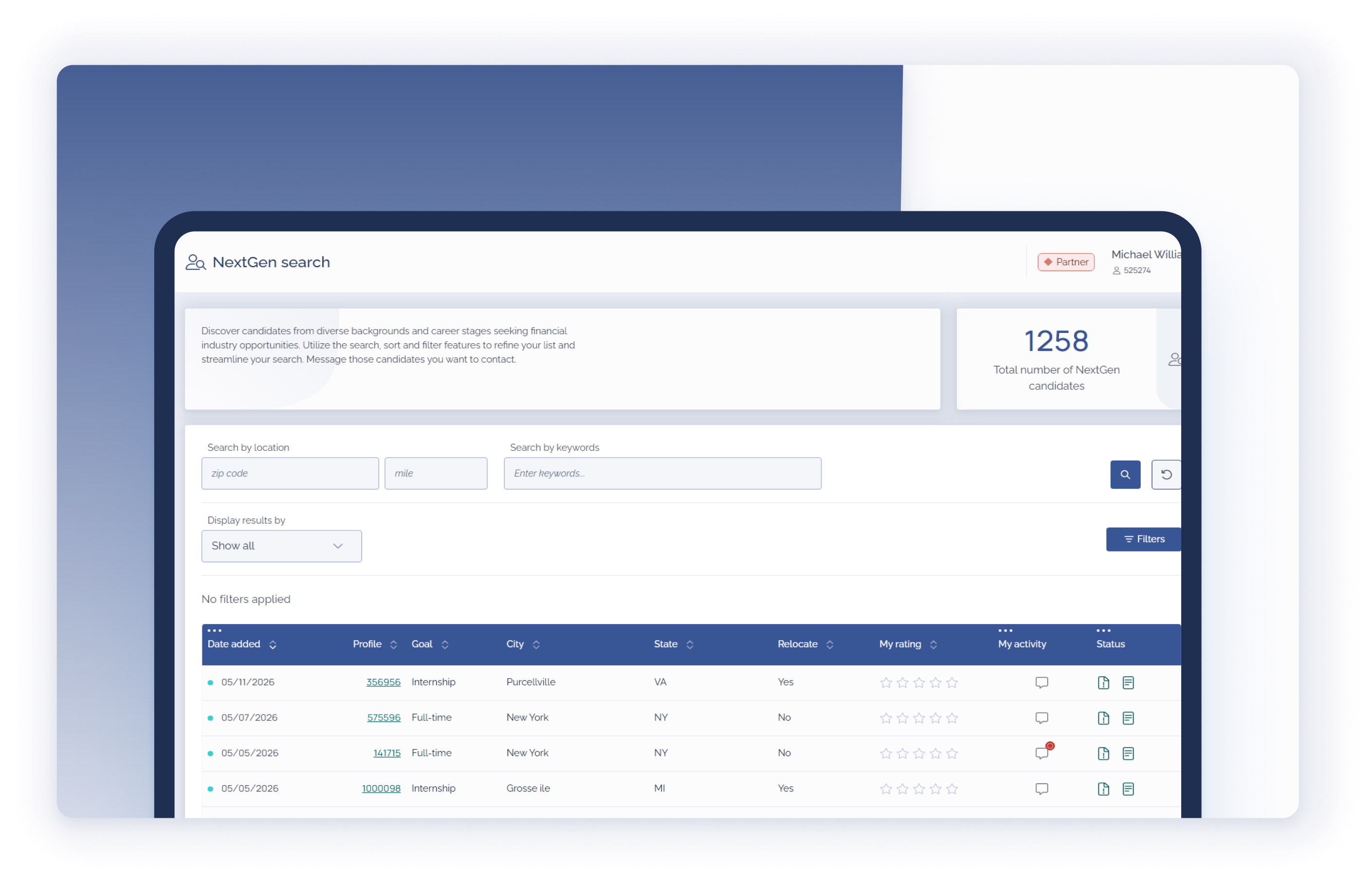Open profile link 575596

pyautogui.click(x=384, y=718)
